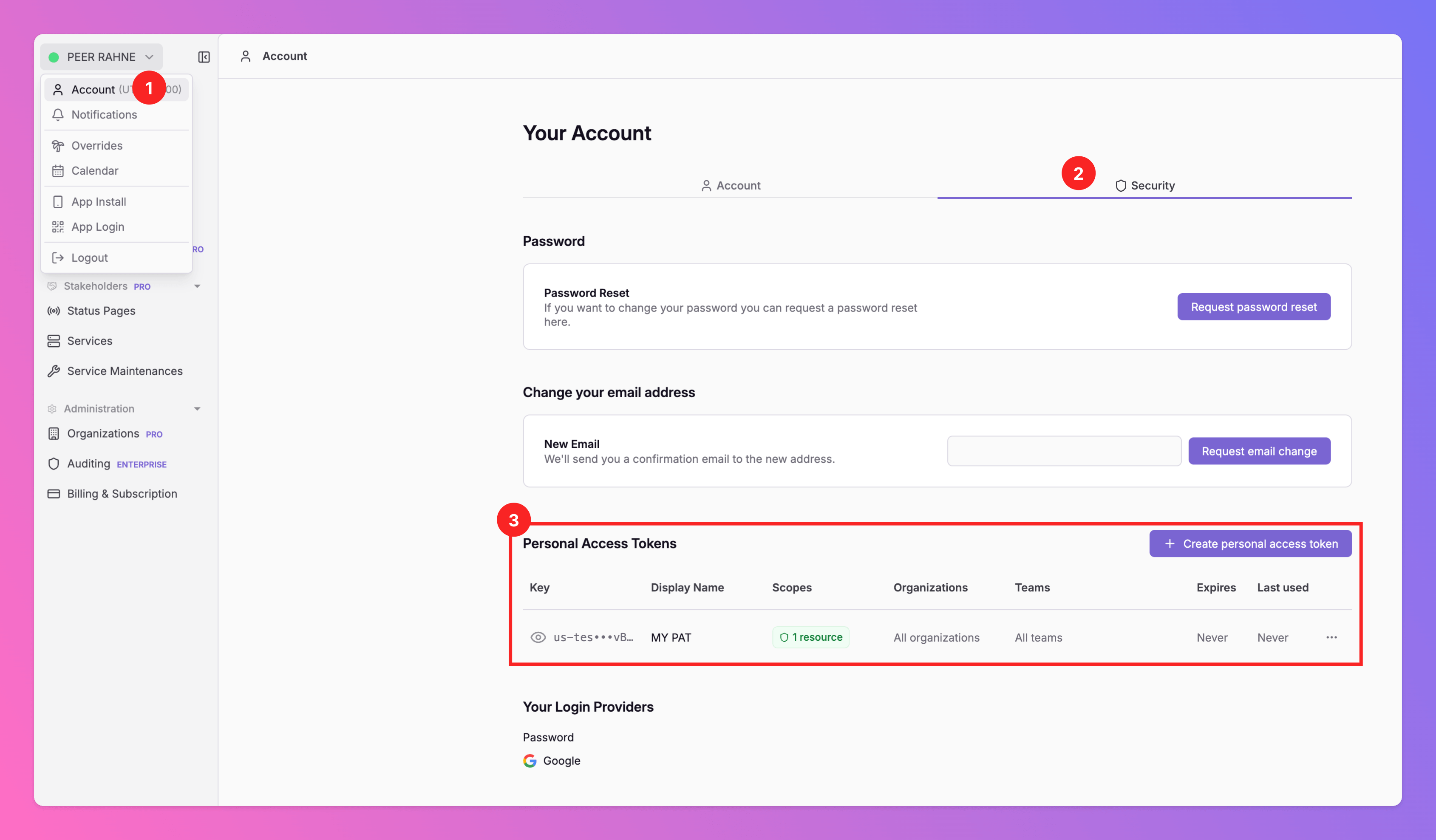Click Request email change button

pos(1259,451)
